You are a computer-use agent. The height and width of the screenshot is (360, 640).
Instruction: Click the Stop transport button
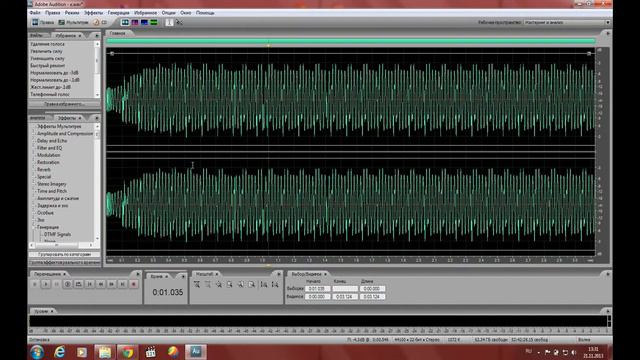click(35, 284)
